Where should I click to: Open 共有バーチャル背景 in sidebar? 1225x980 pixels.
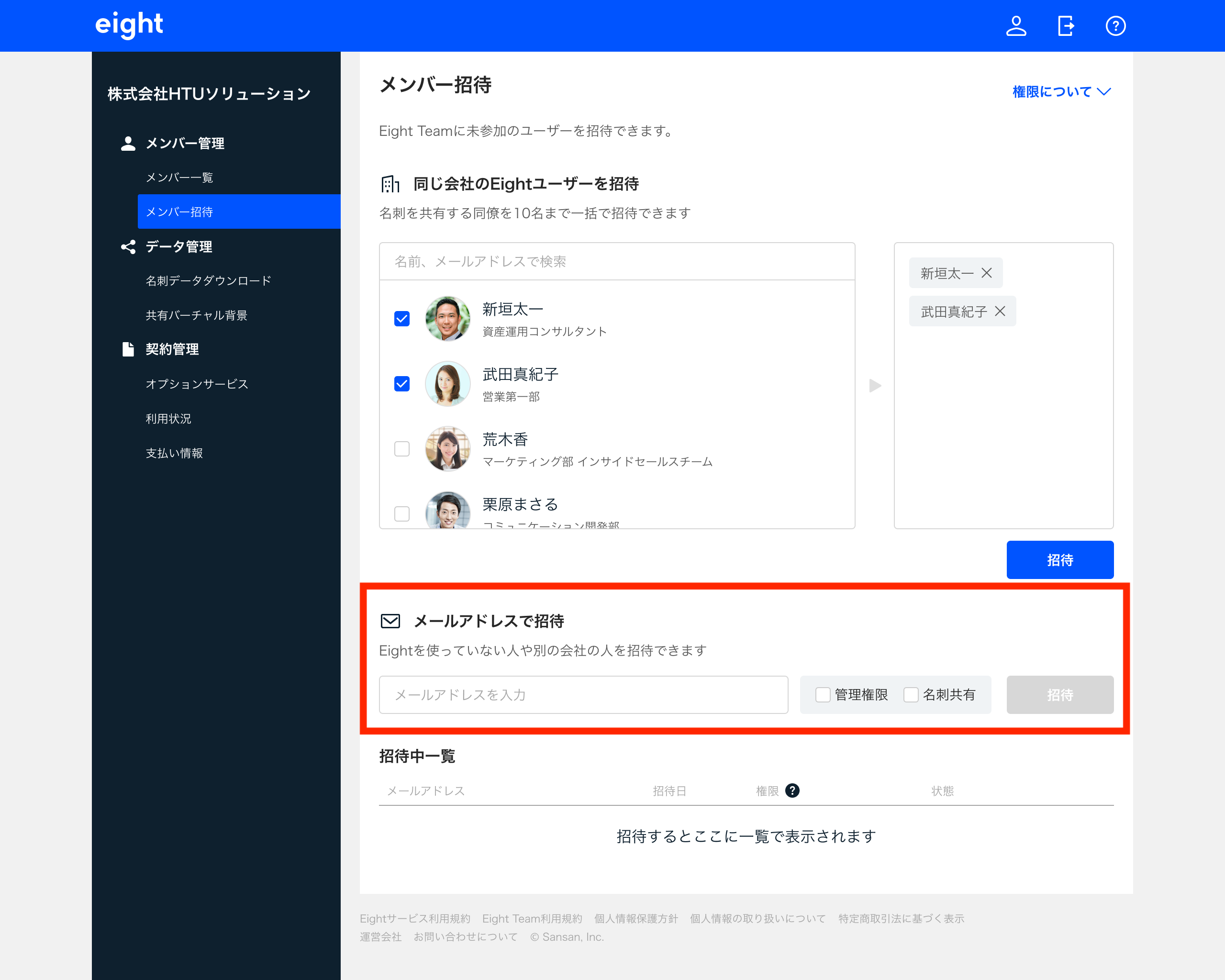coord(197,315)
